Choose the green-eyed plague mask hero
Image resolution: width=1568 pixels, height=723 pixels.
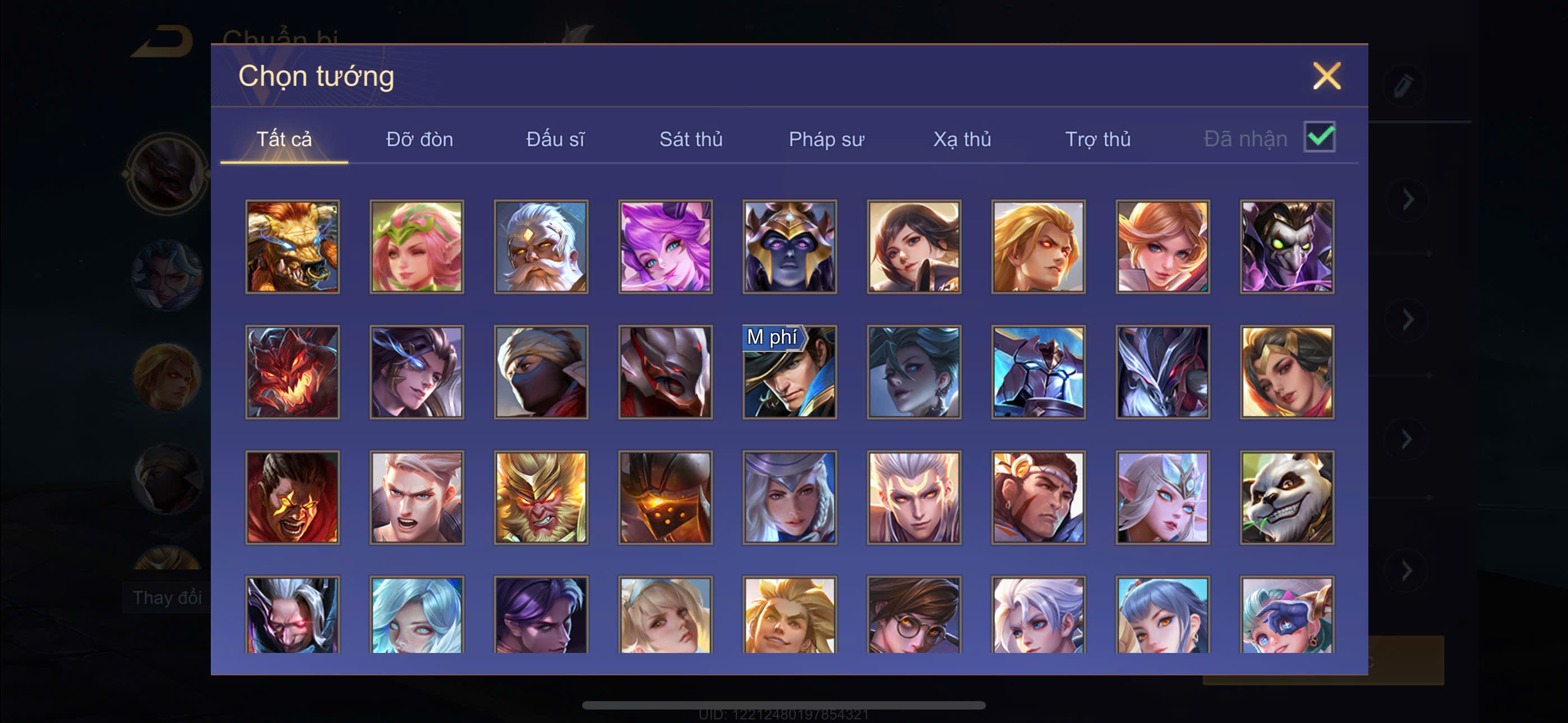[x=1287, y=246]
